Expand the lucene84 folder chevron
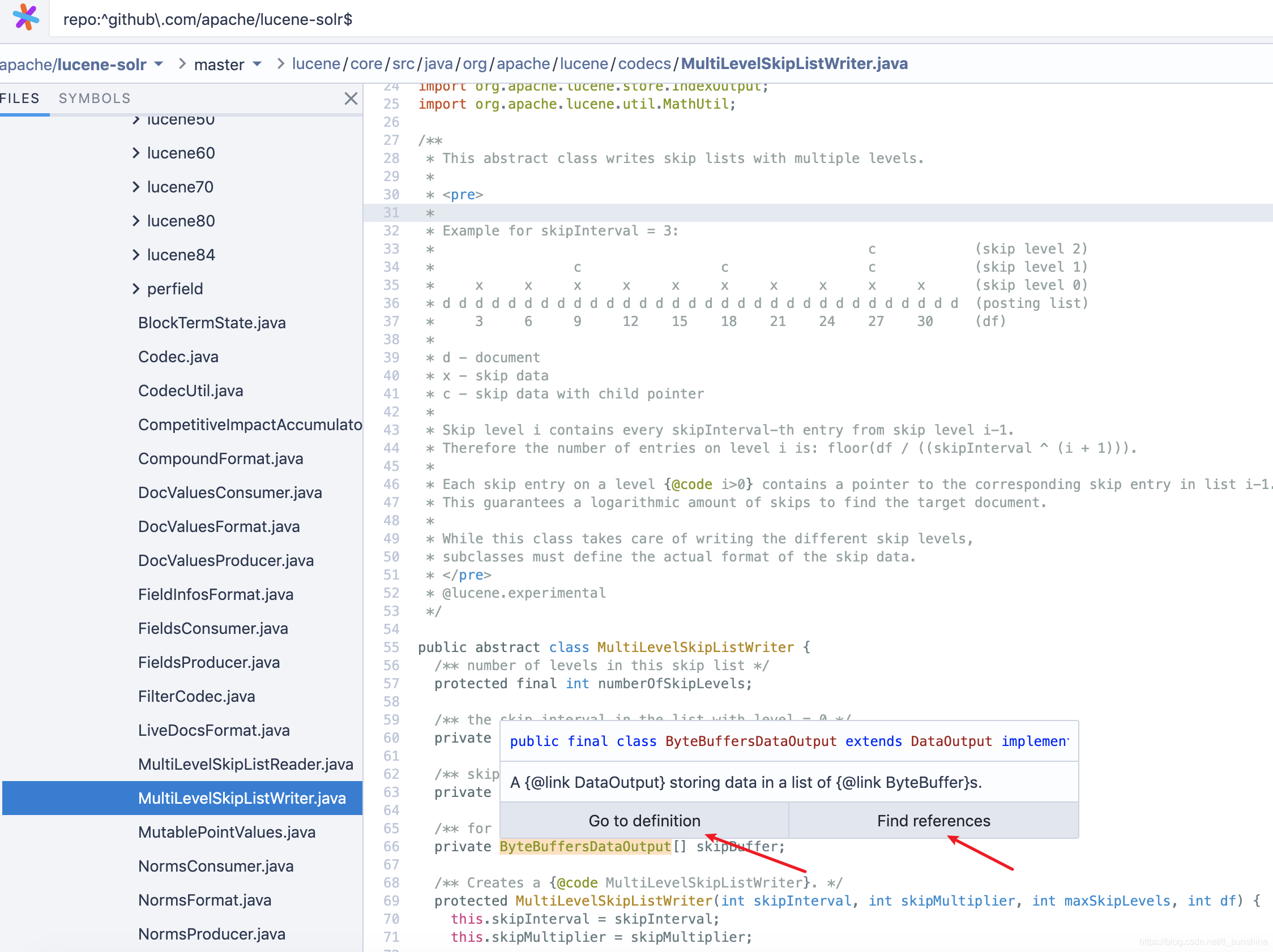1273x952 pixels. pyautogui.click(x=136, y=255)
